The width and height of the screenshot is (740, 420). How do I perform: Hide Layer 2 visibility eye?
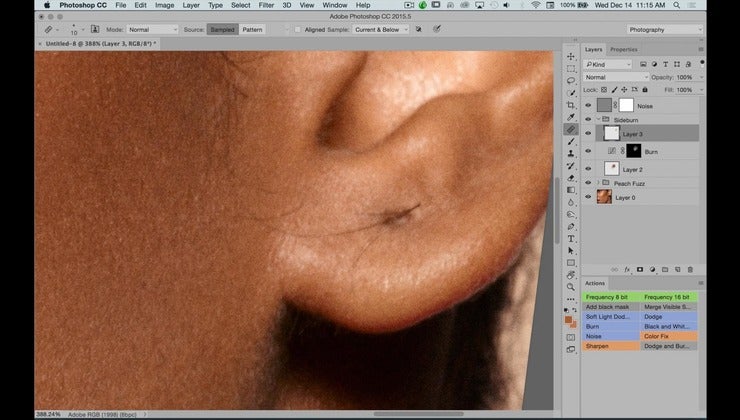click(x=588, y=169)
